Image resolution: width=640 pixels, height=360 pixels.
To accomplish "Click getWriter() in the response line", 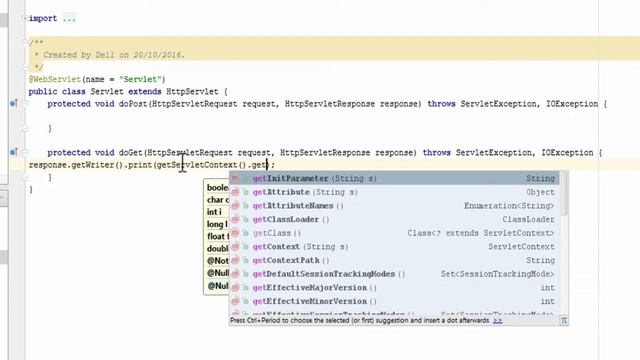I will 97,165.
